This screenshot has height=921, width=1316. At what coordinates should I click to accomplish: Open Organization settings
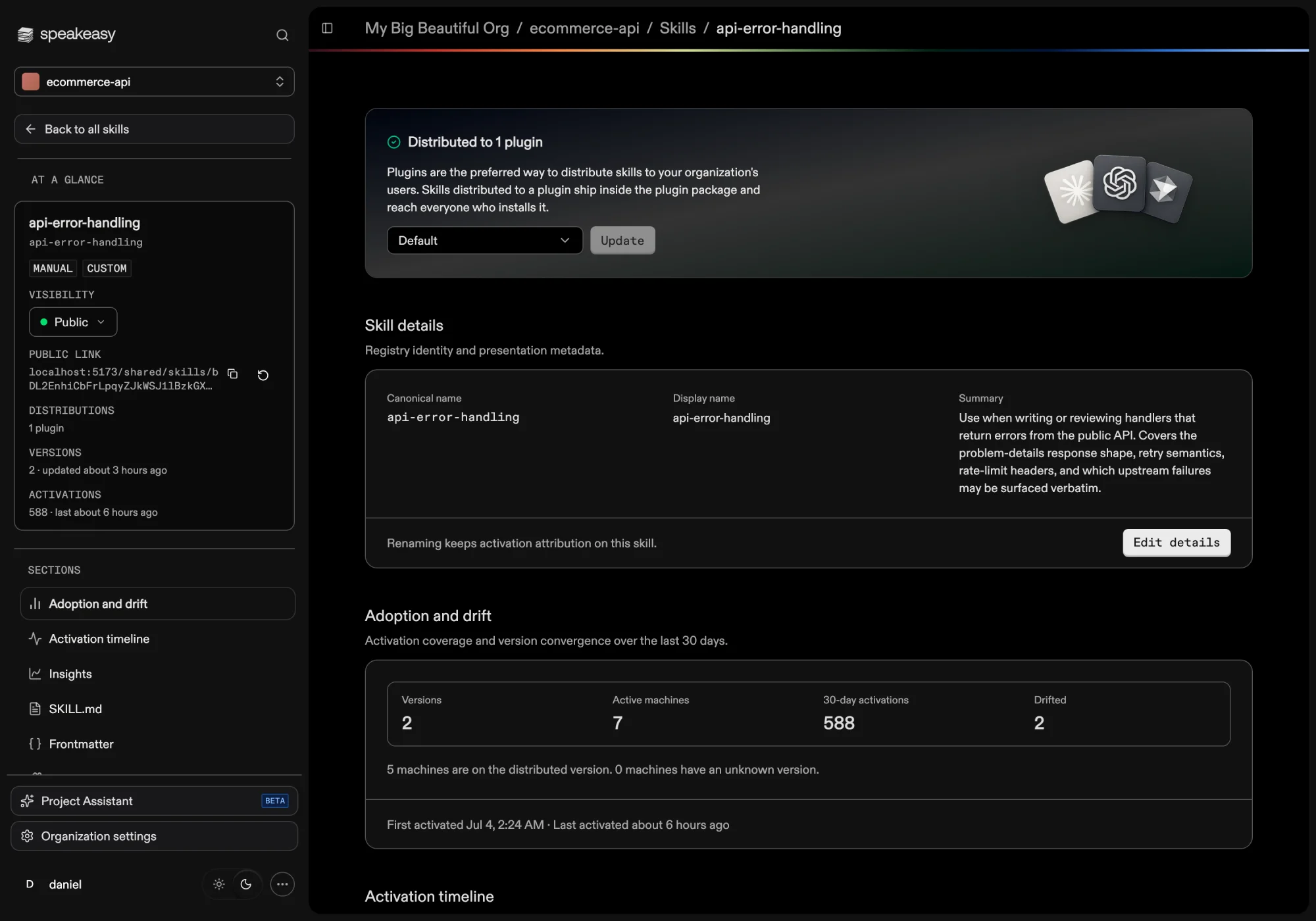[154, 836]
